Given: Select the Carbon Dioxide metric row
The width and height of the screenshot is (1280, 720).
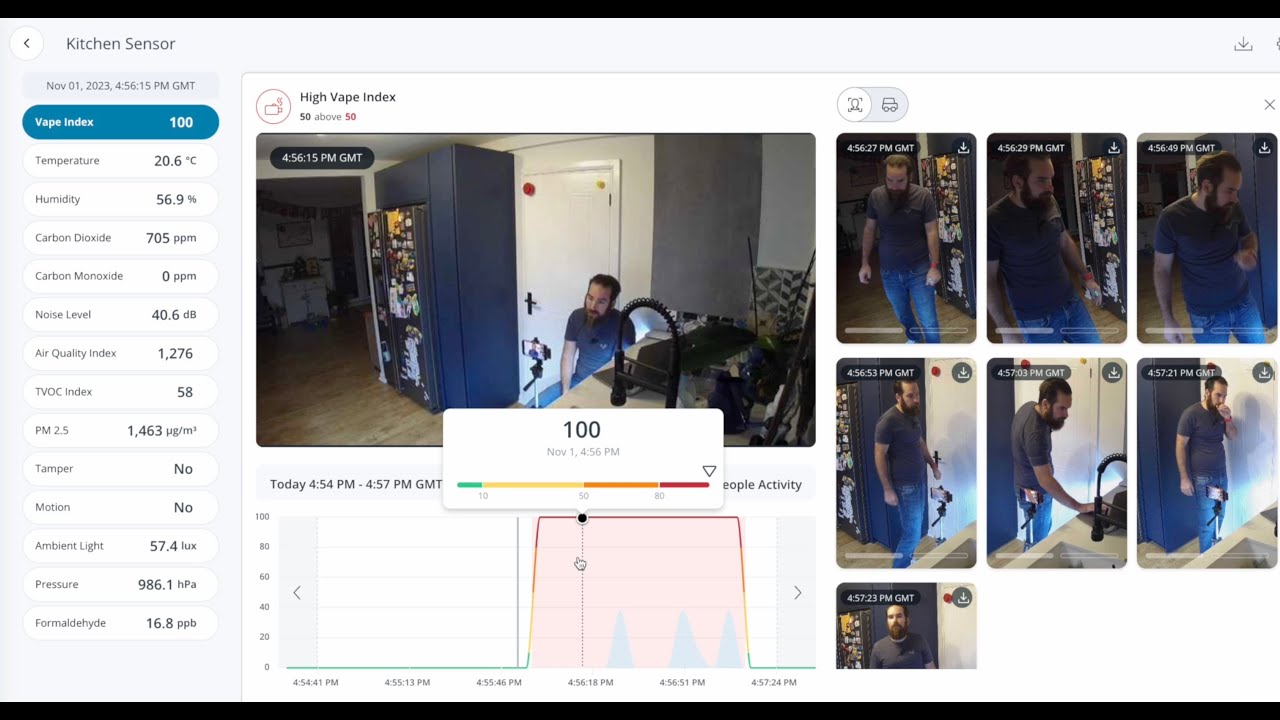Looking at the screenshot, I should (121, 238).
